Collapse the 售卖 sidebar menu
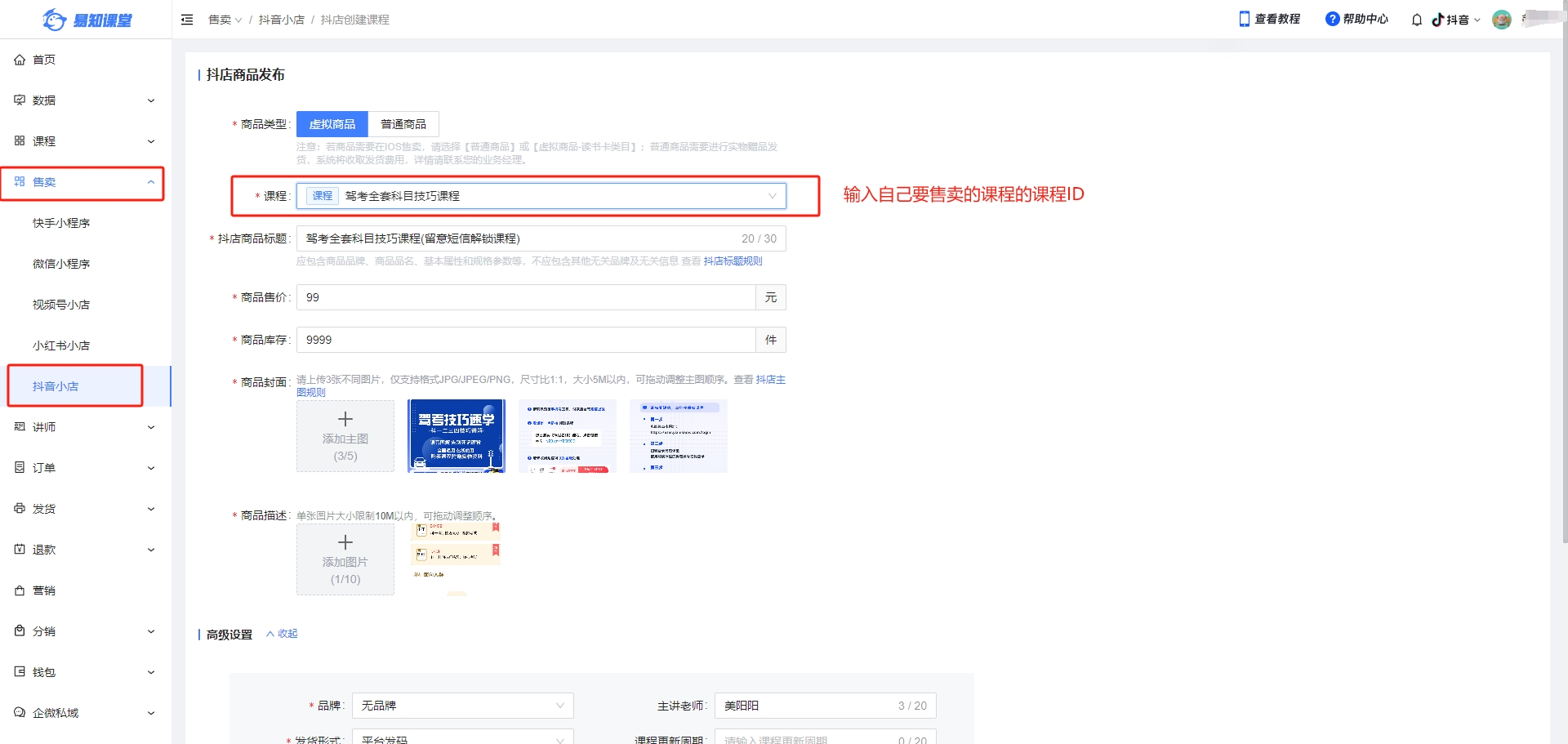This screenshot has height=744, width=1568. (x=151, y=182)
